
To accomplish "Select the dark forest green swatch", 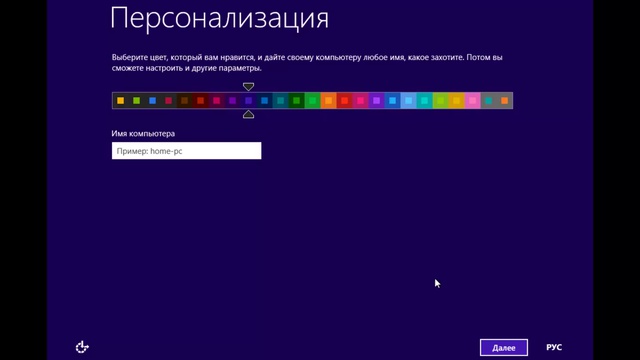I will coord(296,100).
